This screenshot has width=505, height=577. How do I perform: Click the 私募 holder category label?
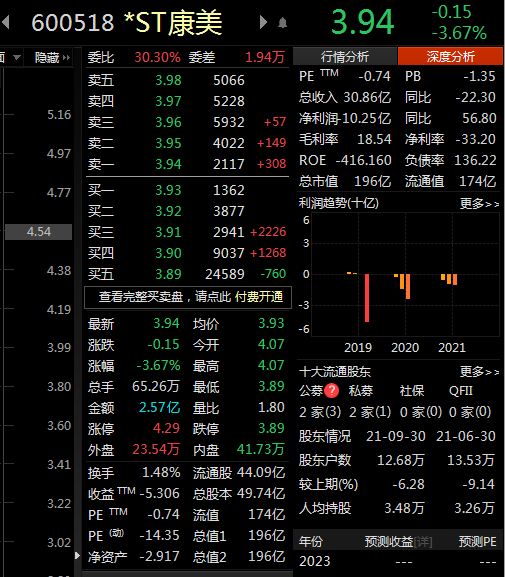click(x=361, y=391)
